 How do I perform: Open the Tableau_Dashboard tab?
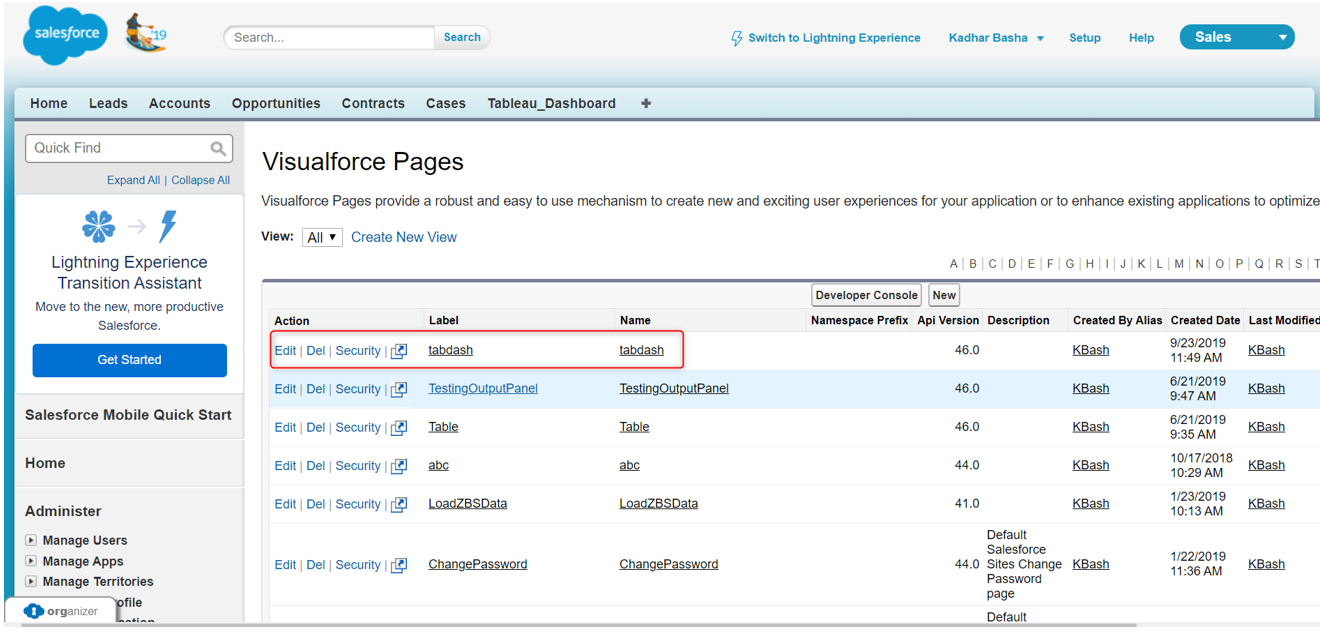[551, 103]
